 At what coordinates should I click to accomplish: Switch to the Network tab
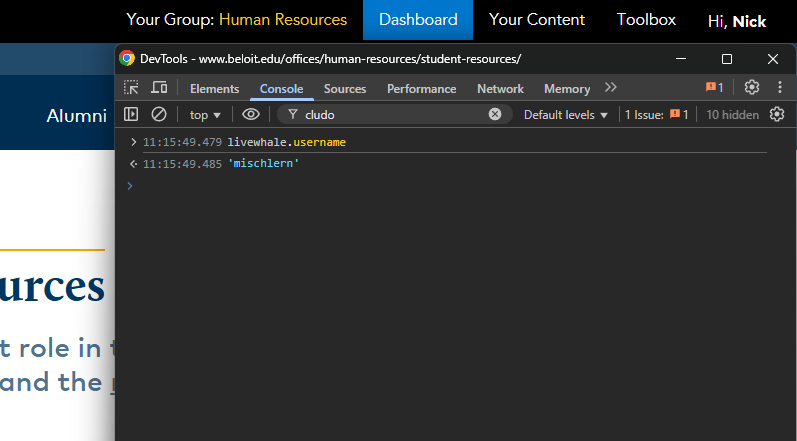(500, 89)
